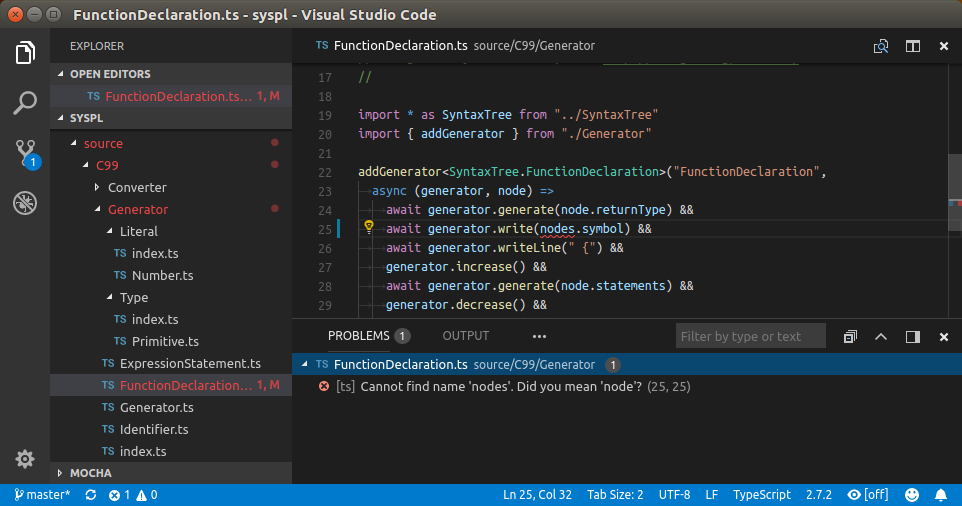Collapse the Literal folder
Viewport: 962px width, 506px height.
[138, 231]
